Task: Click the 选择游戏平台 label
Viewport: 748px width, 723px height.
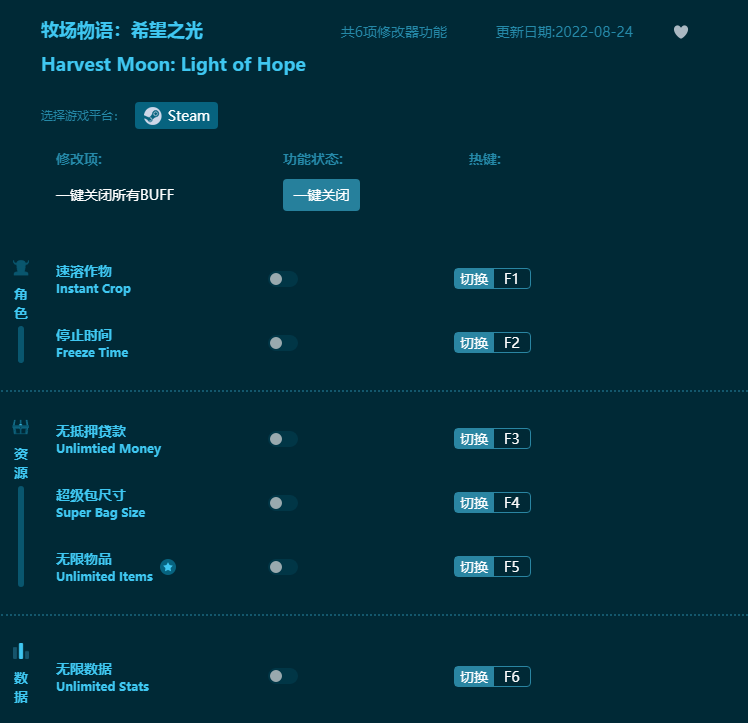Action: [x=79, y=115]
